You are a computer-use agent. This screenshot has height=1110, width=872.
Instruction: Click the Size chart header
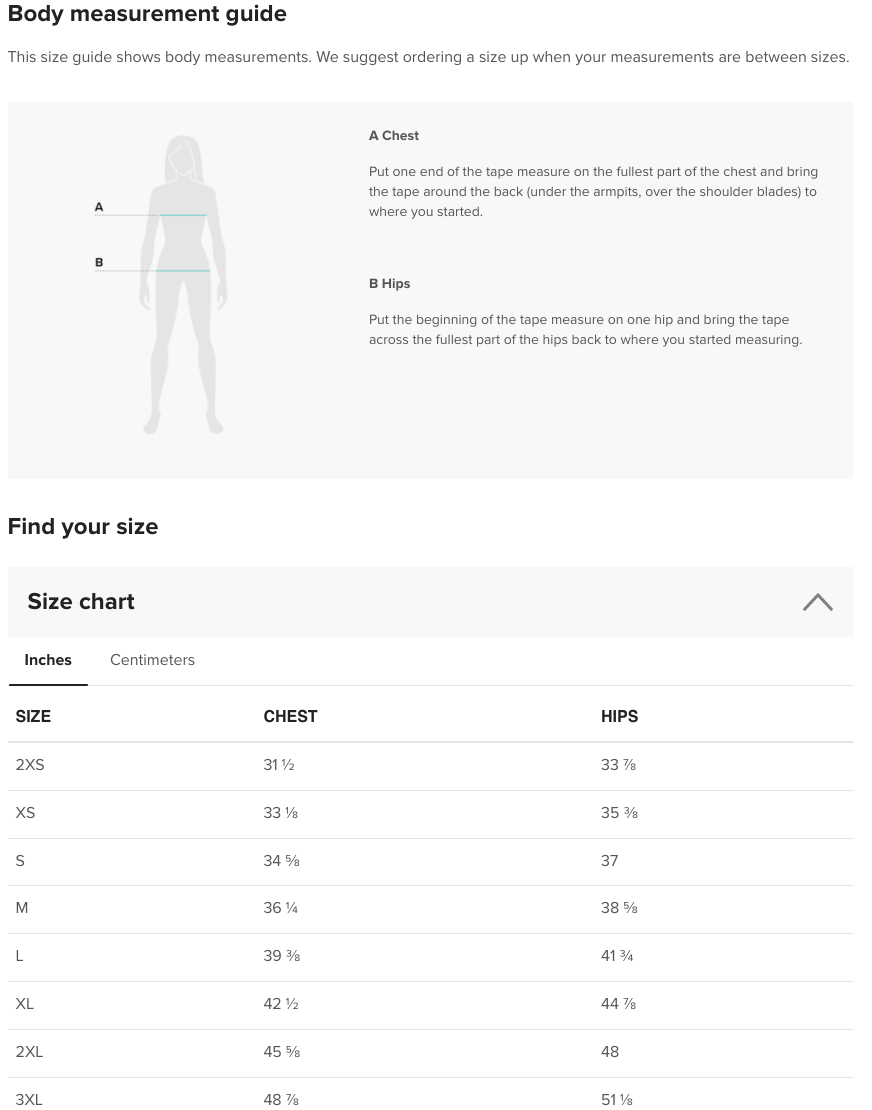(x=81, y=602)
